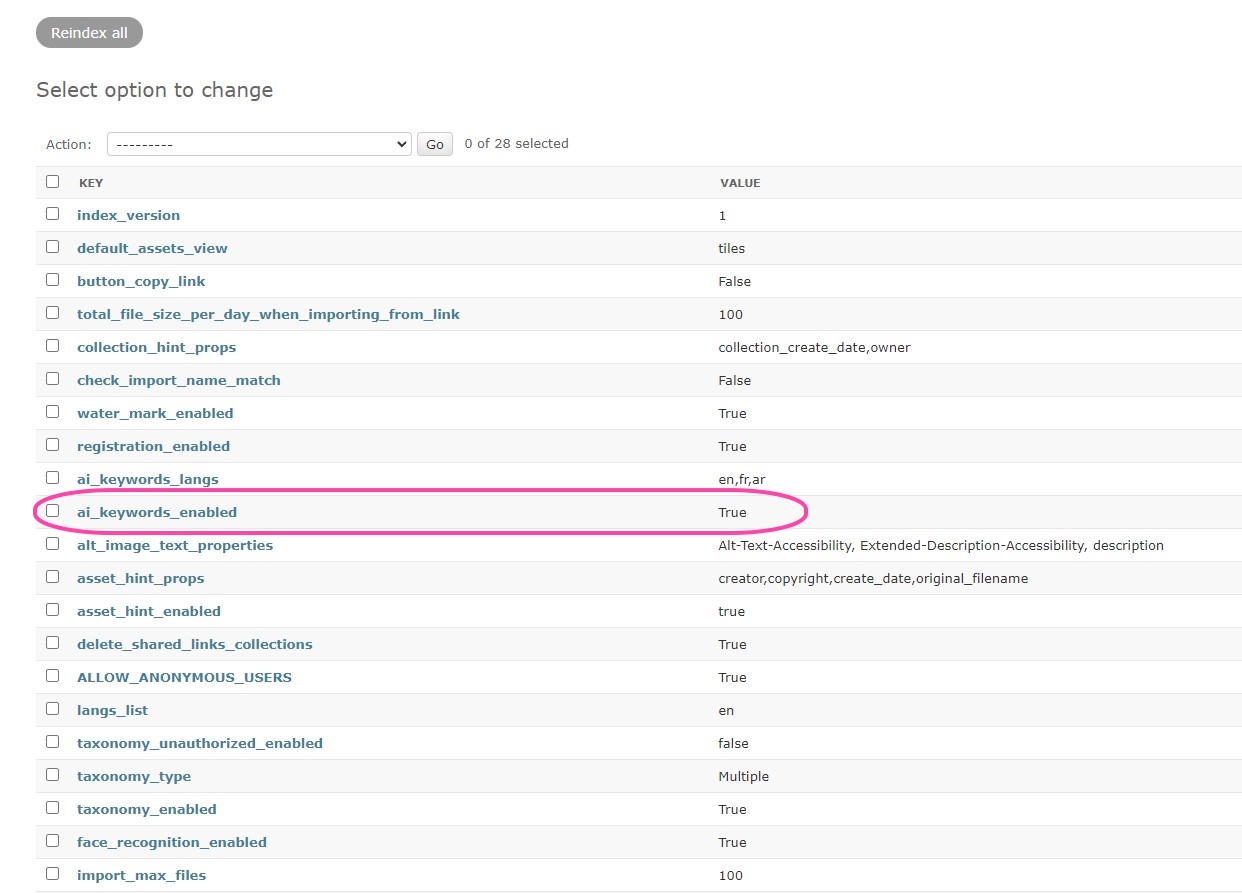Open the button_copy_link option link
Viewport: 1242px width, 893px height.
[x=141, y=281]
